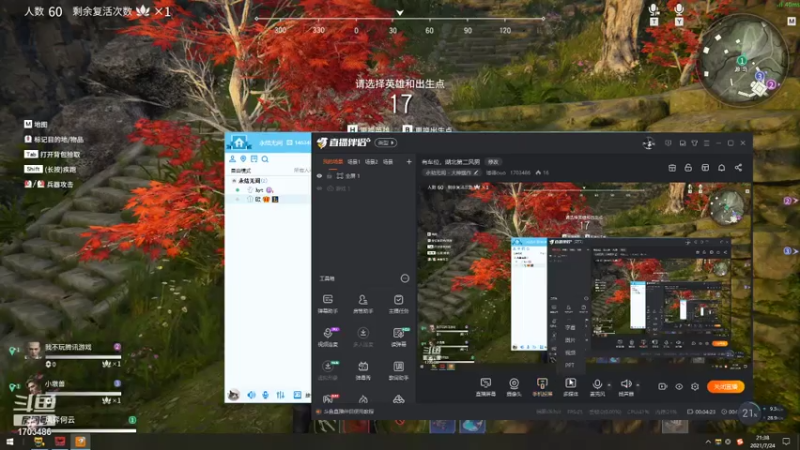Screen dimensions: 800x450
Task: Collapse the 永劫无间 channel tree node
Action: [x=234, y=181]
